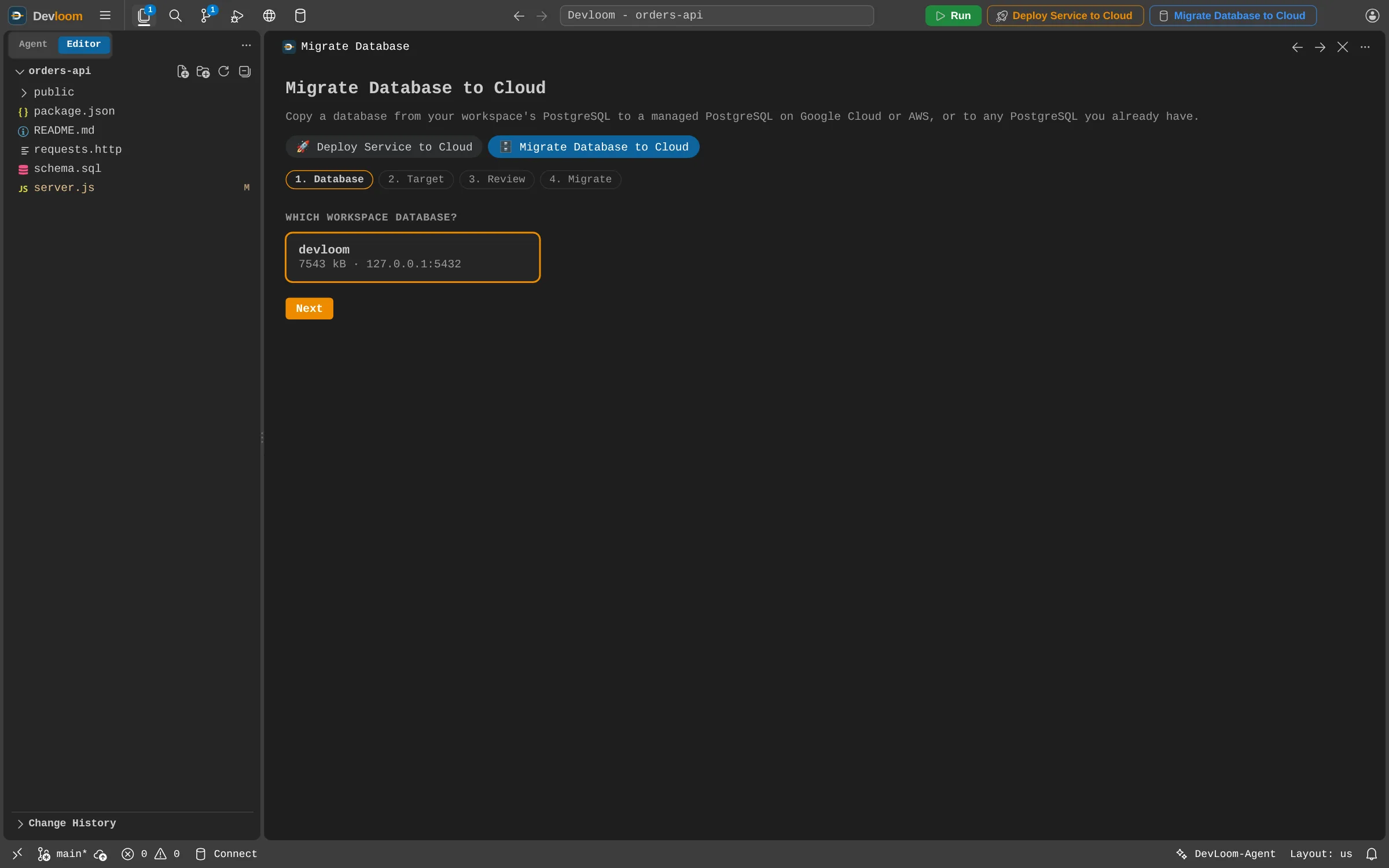Select the Deploy Service to Cloud pill tab
1389x868 pixels.
(384, 147)
